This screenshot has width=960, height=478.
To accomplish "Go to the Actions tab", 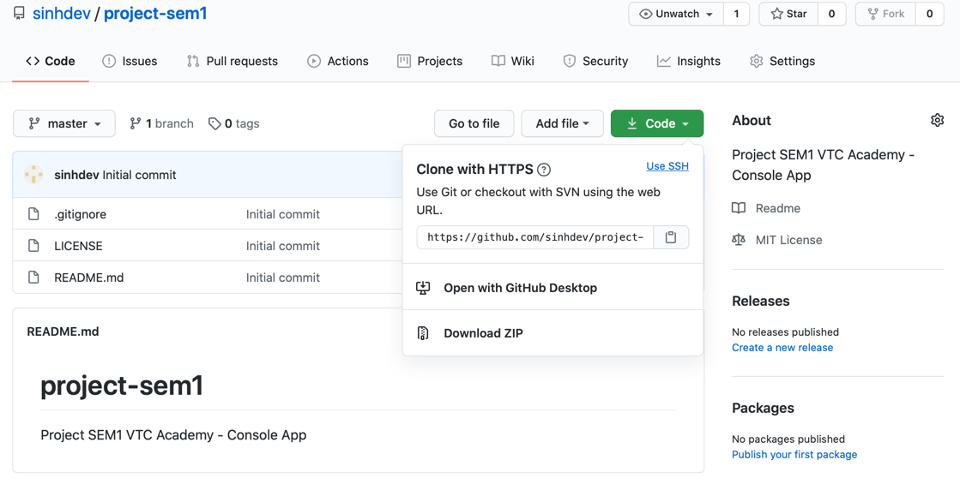I will pos(338,61).
